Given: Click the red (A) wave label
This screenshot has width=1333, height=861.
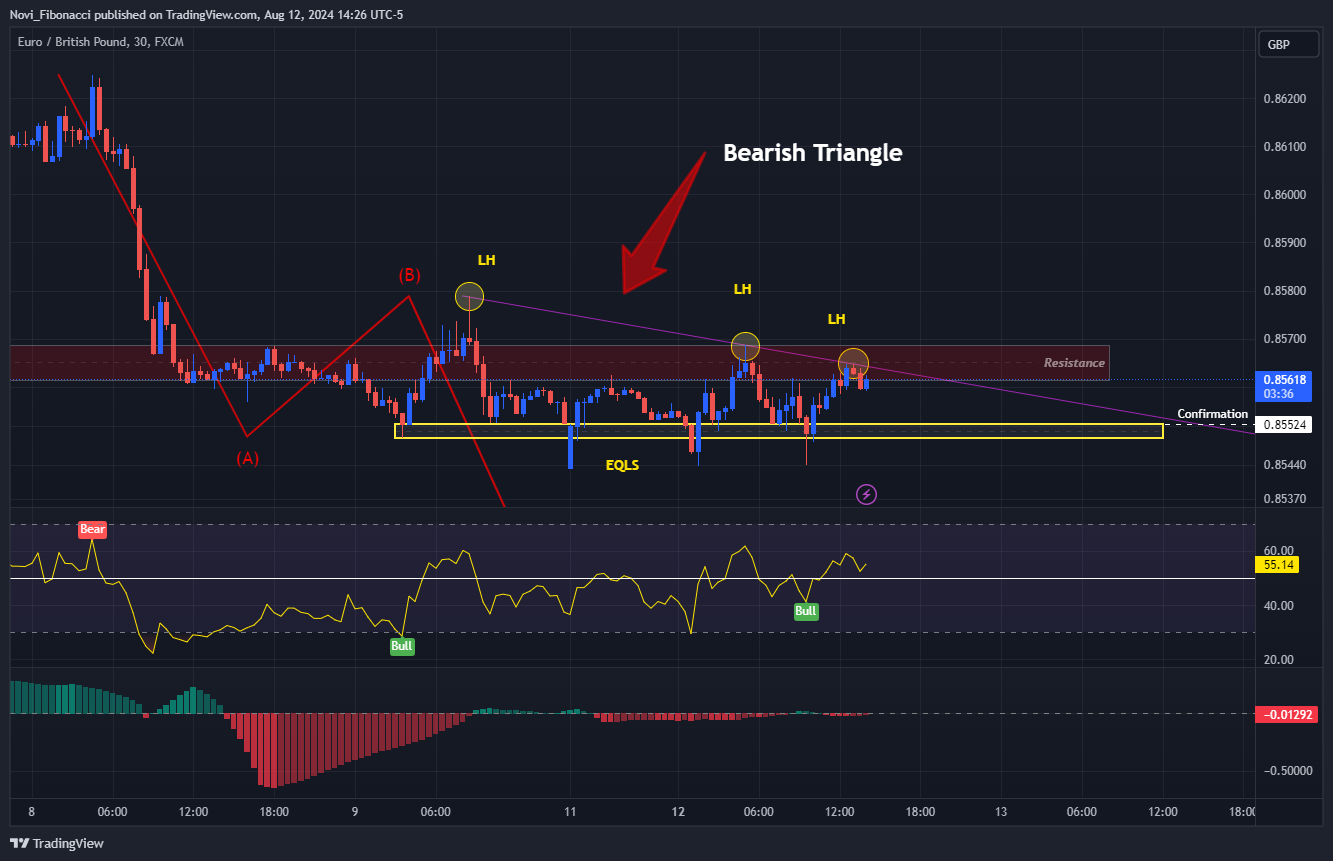Looking at the screenshot, I should (247, 459).
